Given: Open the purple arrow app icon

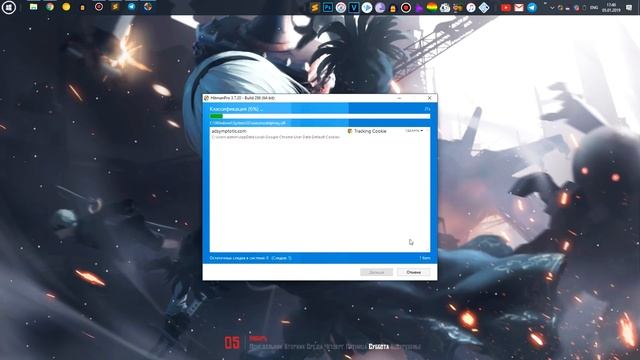Looking at the screenshot, I should (419, 7).
